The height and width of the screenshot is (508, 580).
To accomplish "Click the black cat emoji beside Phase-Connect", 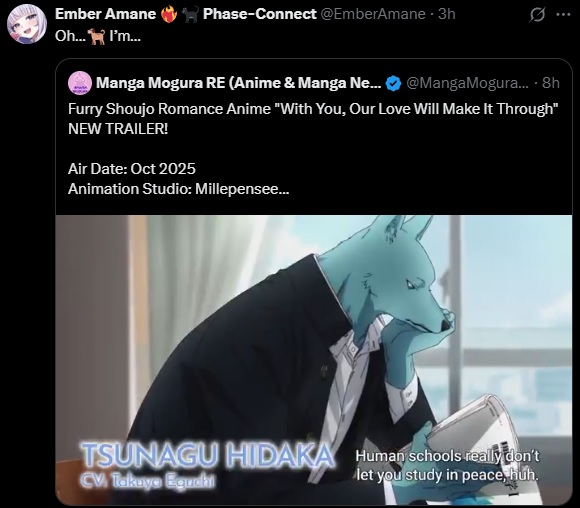I will [x=190, y=14].
